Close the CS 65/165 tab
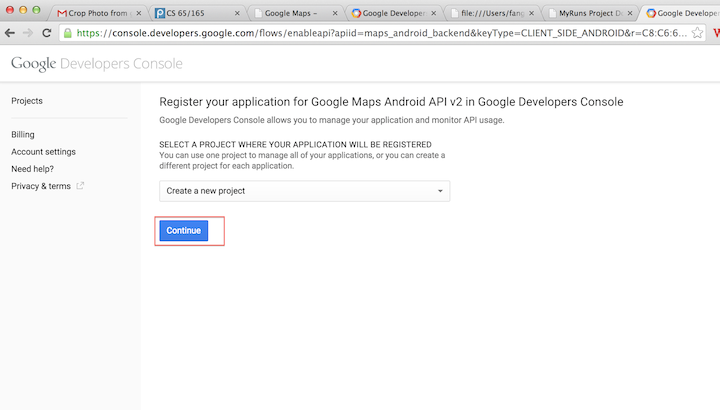The height and width of the screenshot is (410, 720). [x=237, y=13]
